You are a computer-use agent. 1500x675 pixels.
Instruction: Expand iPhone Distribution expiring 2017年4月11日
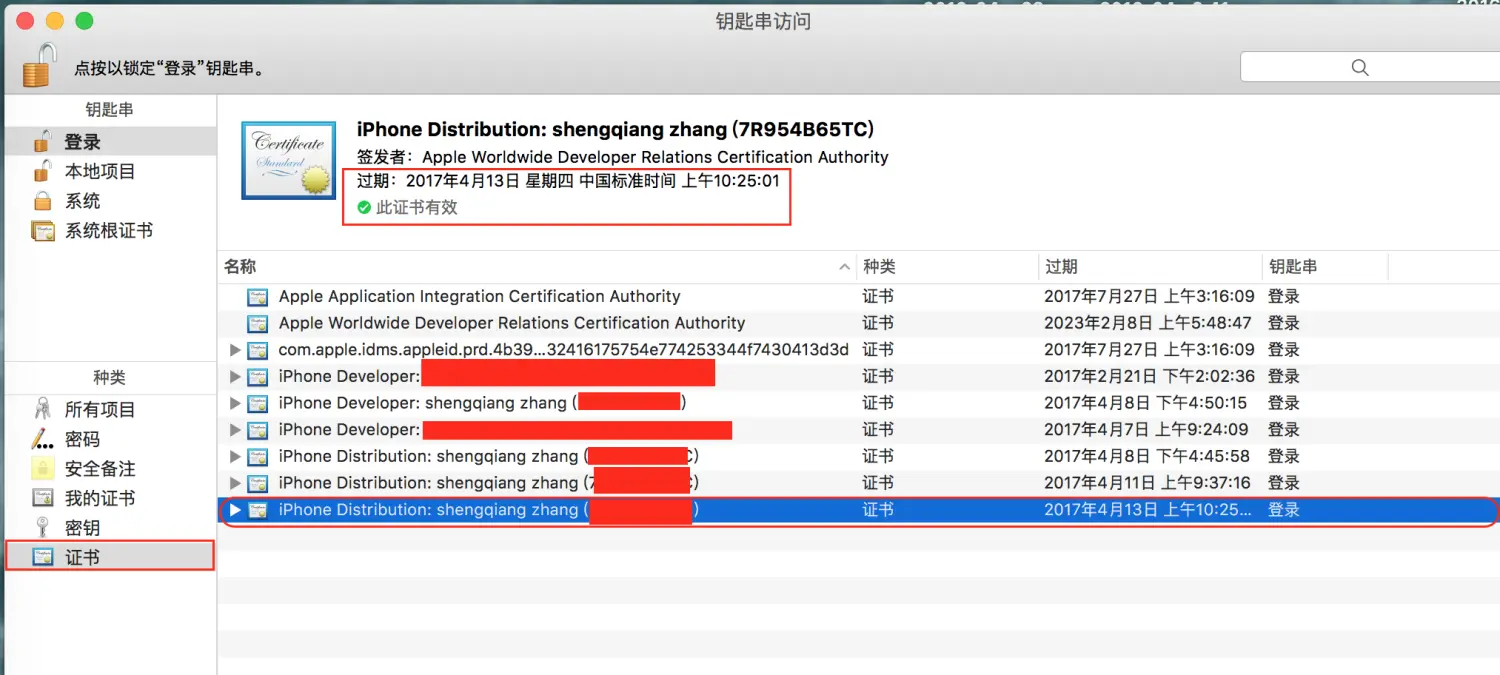235,483
